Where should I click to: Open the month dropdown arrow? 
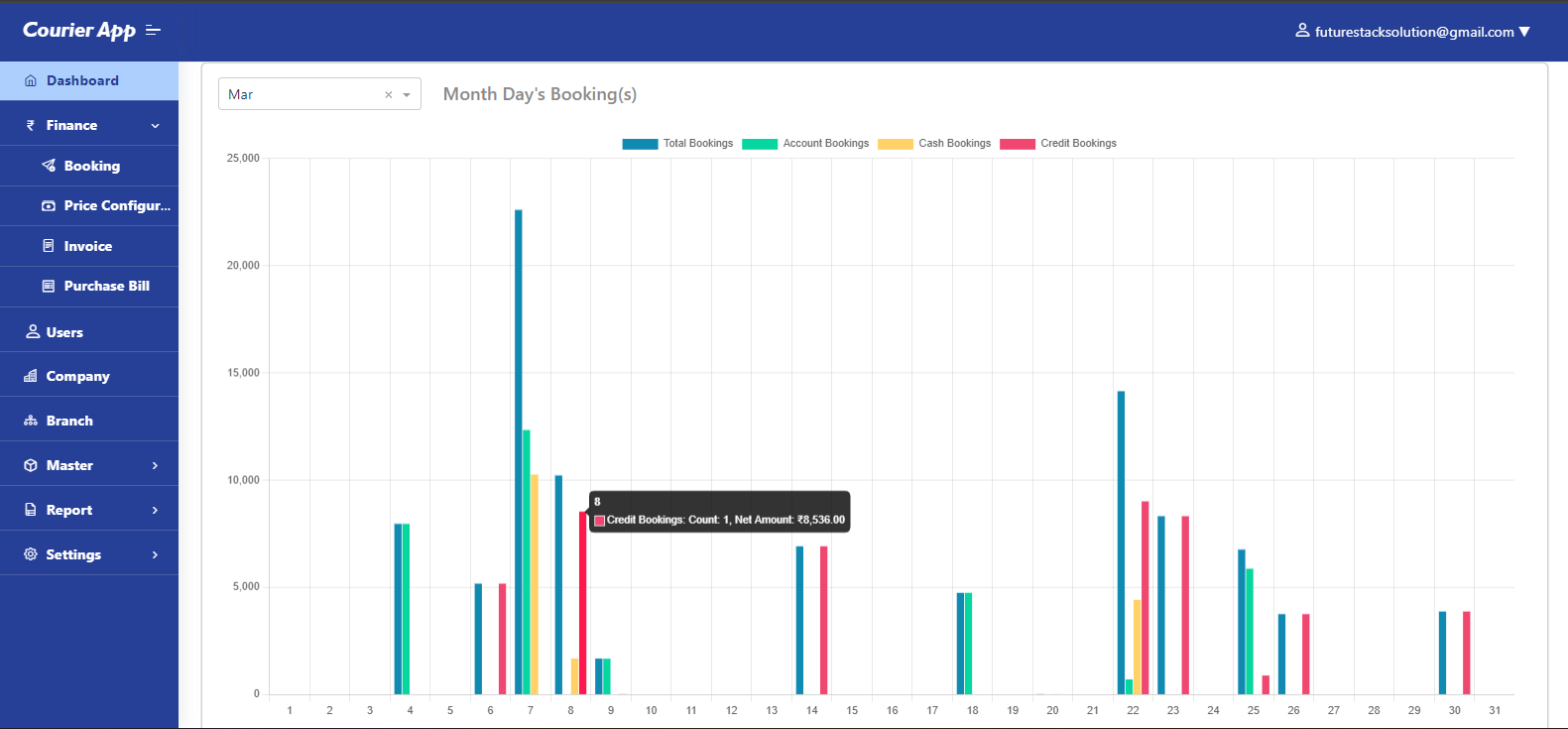(x=407, y=95)
